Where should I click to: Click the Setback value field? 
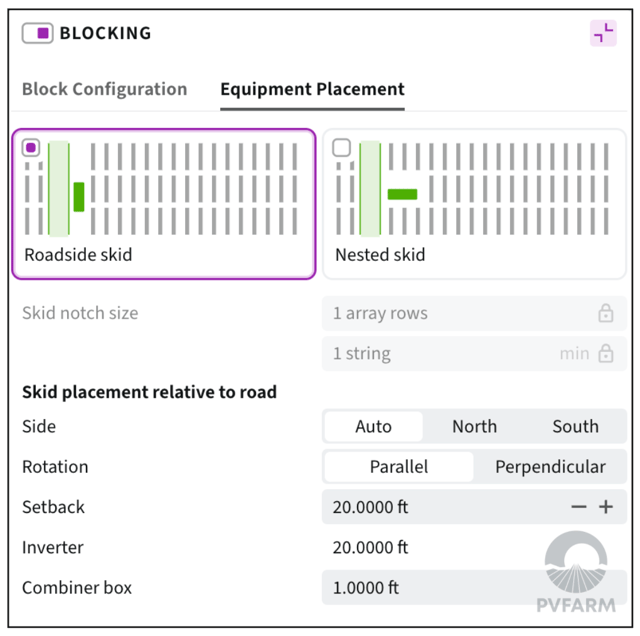click(440, 507)
